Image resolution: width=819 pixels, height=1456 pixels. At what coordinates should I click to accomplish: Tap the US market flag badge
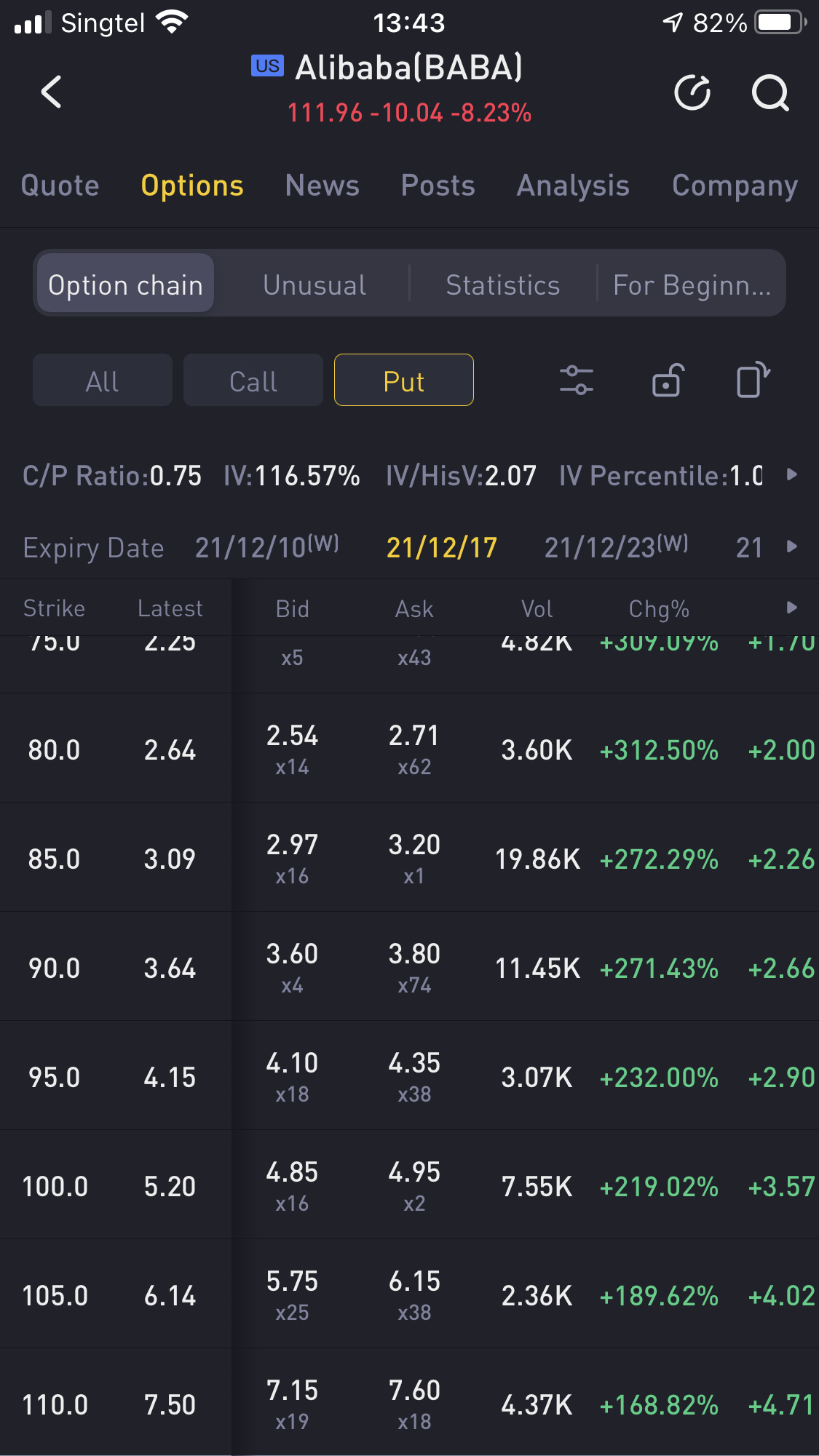267,66
